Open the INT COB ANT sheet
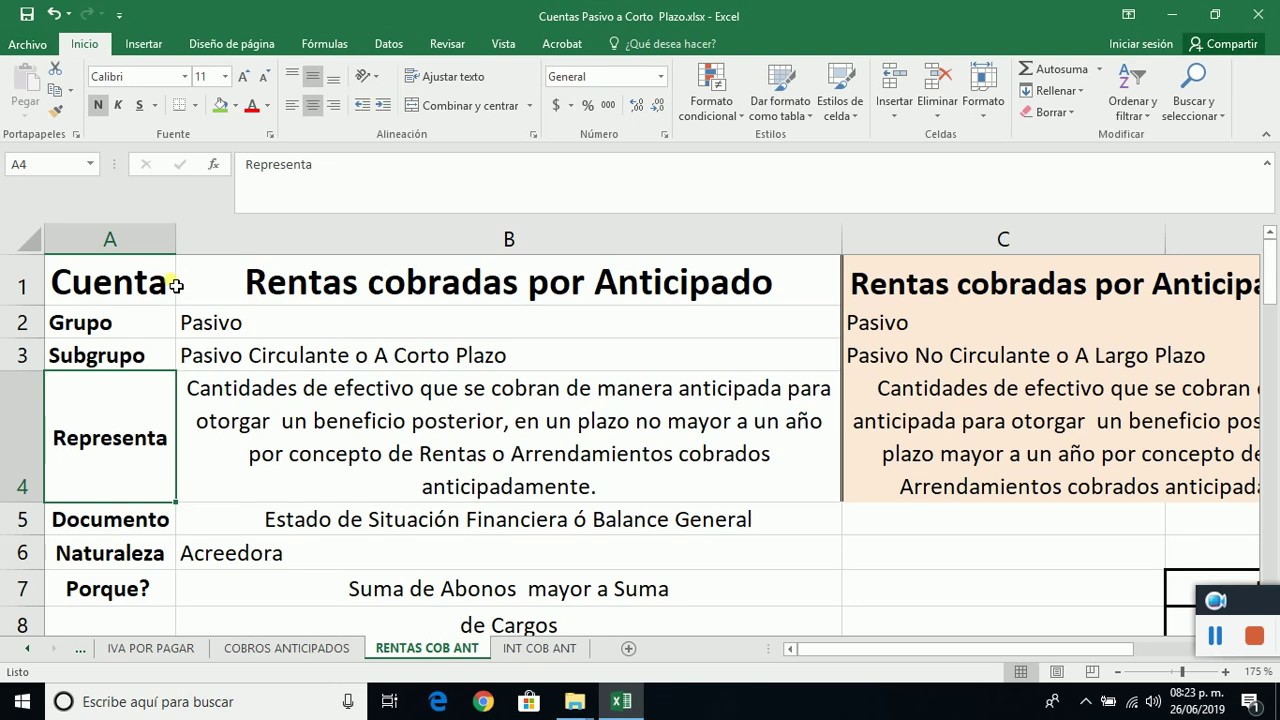Screen dimensions: 1280x720 point(539,649)
